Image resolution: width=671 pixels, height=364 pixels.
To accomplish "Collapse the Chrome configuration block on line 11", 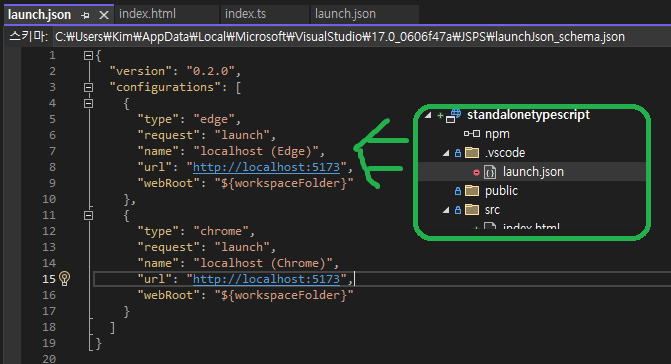I will 88,215.
